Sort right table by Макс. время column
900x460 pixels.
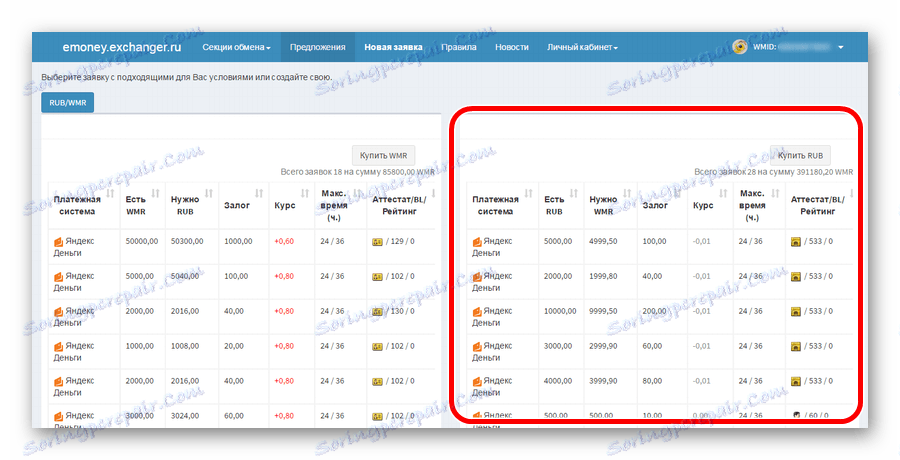coord(775,194)
